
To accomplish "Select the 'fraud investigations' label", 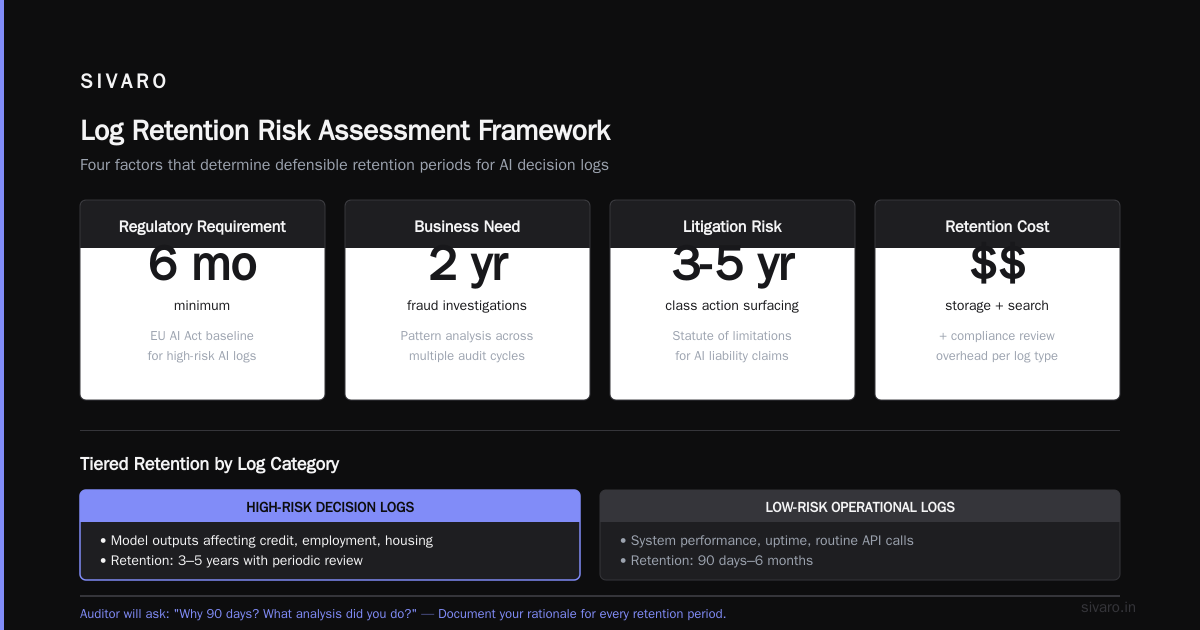I will [467, 305].
